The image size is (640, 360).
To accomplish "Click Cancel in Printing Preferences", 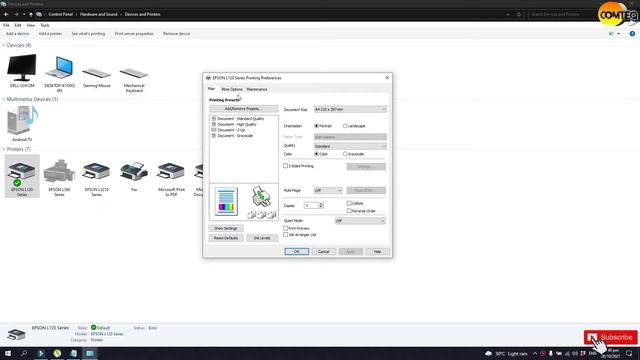I will 324,251.
